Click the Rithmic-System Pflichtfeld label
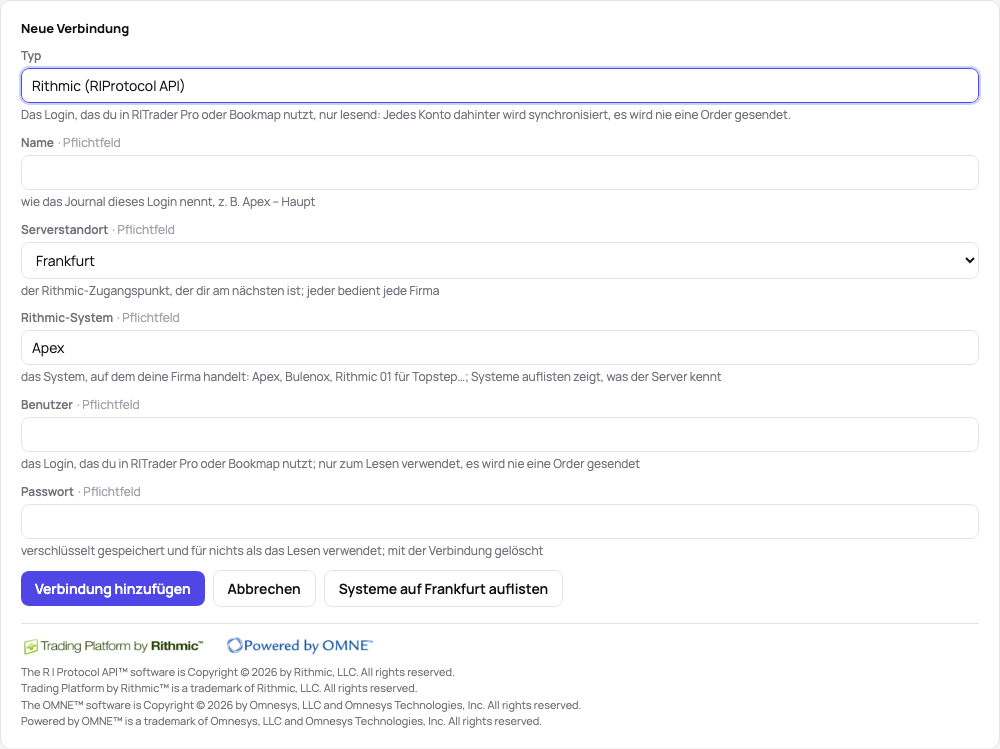The image size is (1000, 749). [x=100, y=318]
